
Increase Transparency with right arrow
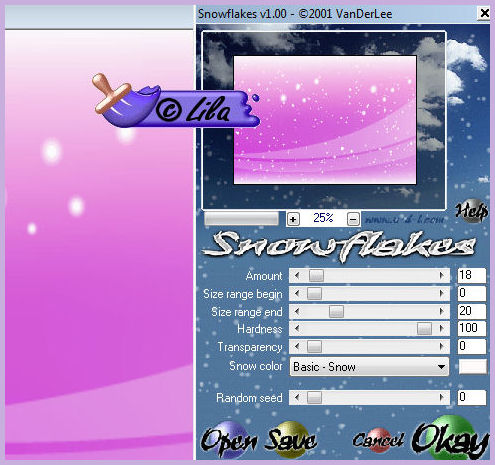pyautogui.click(x=442, y=347)
